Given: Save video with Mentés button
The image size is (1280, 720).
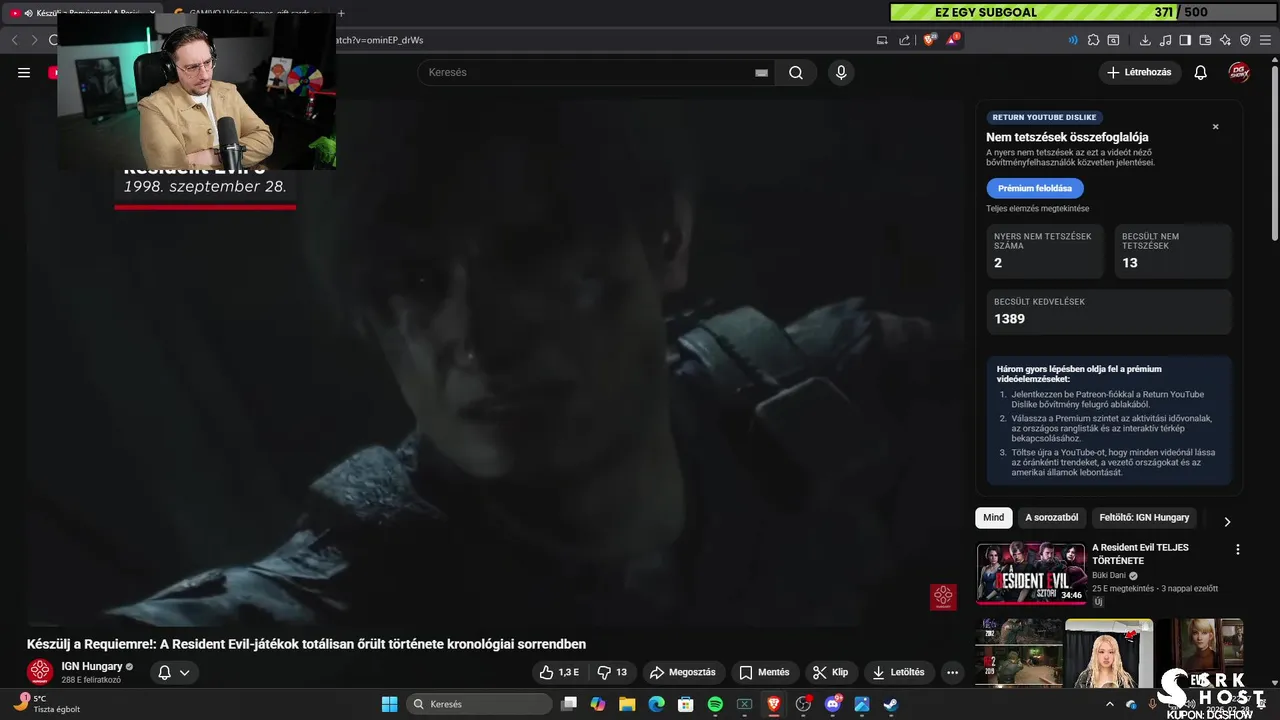Looking at the screenshot, I should coord(765,672).
